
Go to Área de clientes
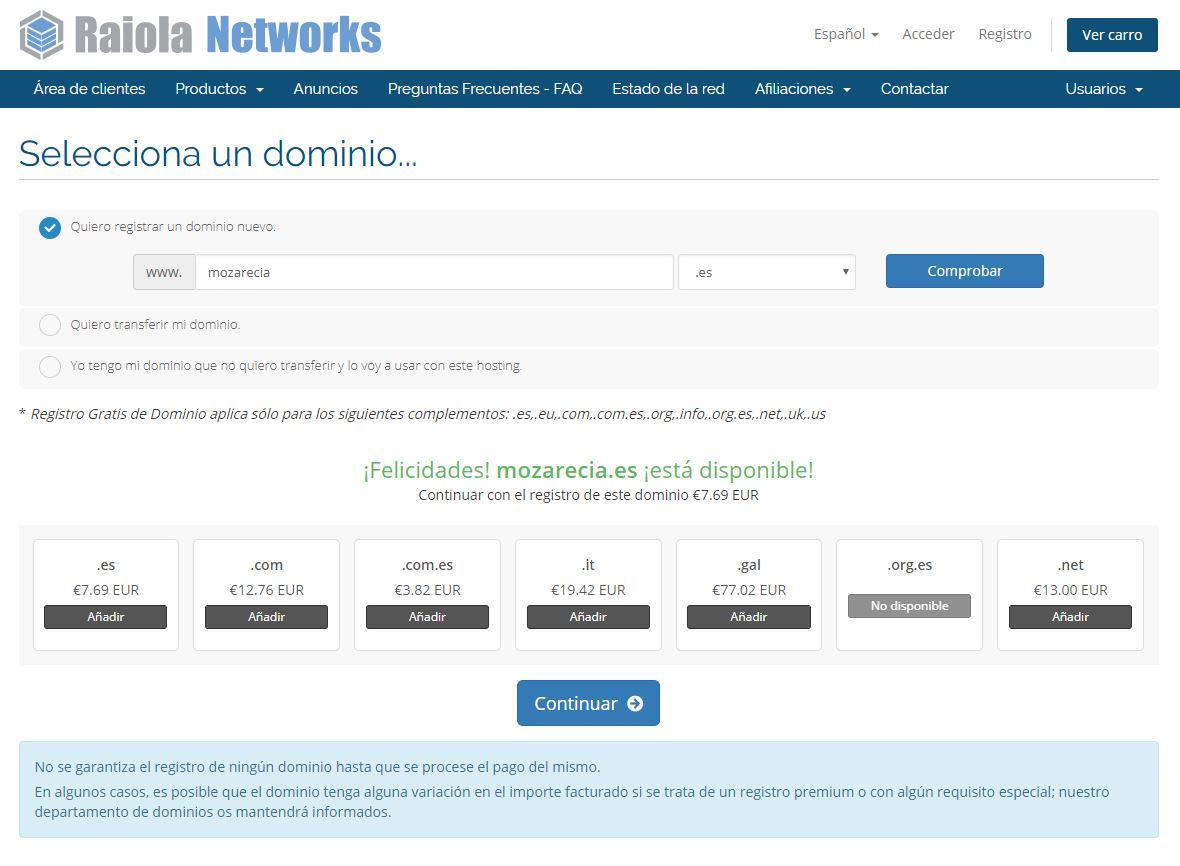click(x=89, y=89)
